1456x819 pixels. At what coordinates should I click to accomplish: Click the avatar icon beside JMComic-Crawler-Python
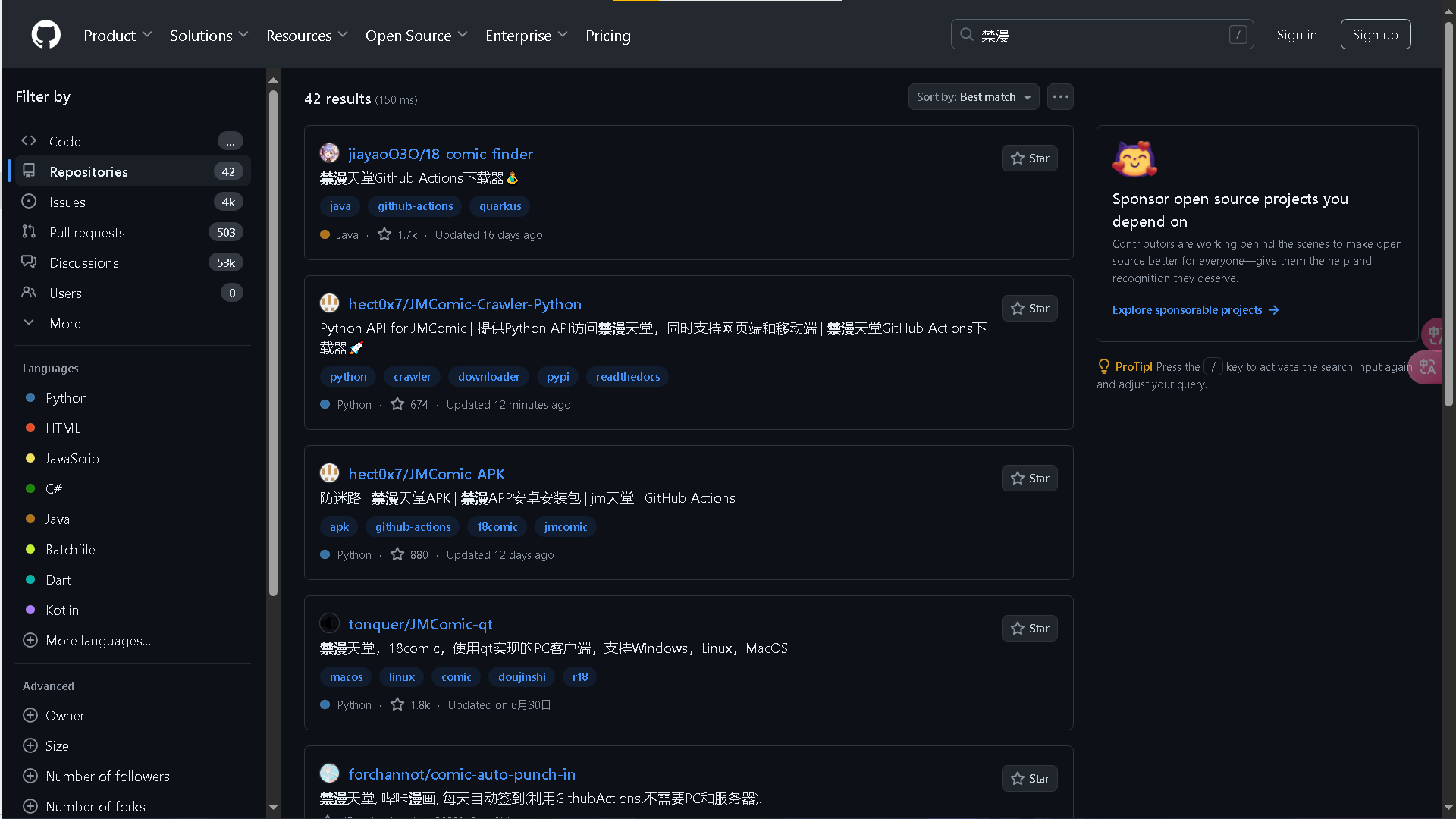pyautogui.click(x=329, y=303)
